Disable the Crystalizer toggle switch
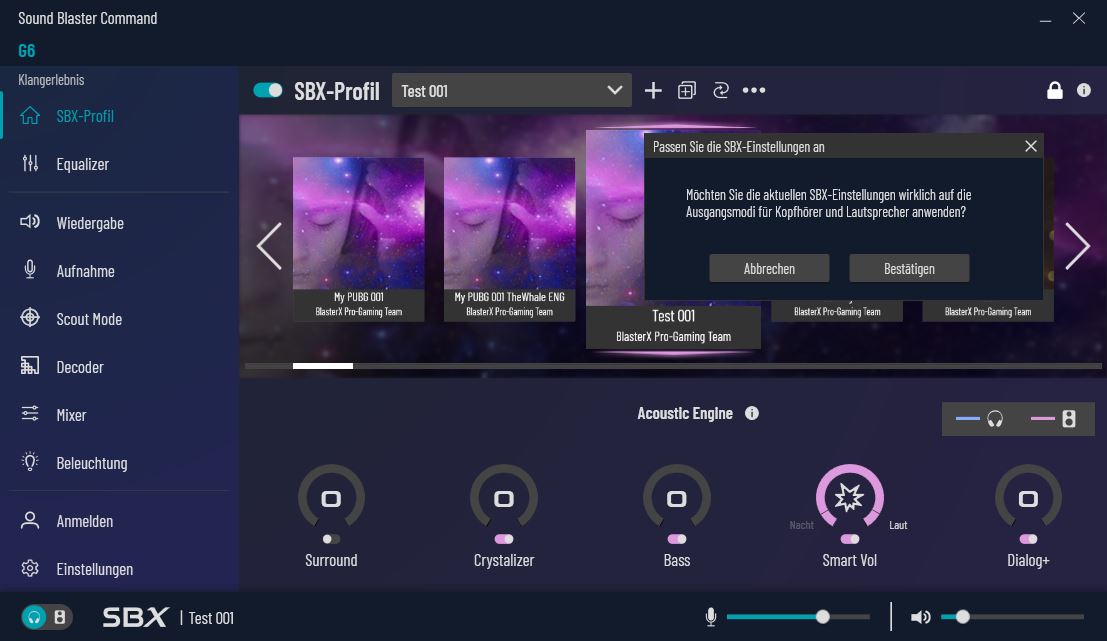The width and height of the screenshot is (1107, 641). coord(504,539)
